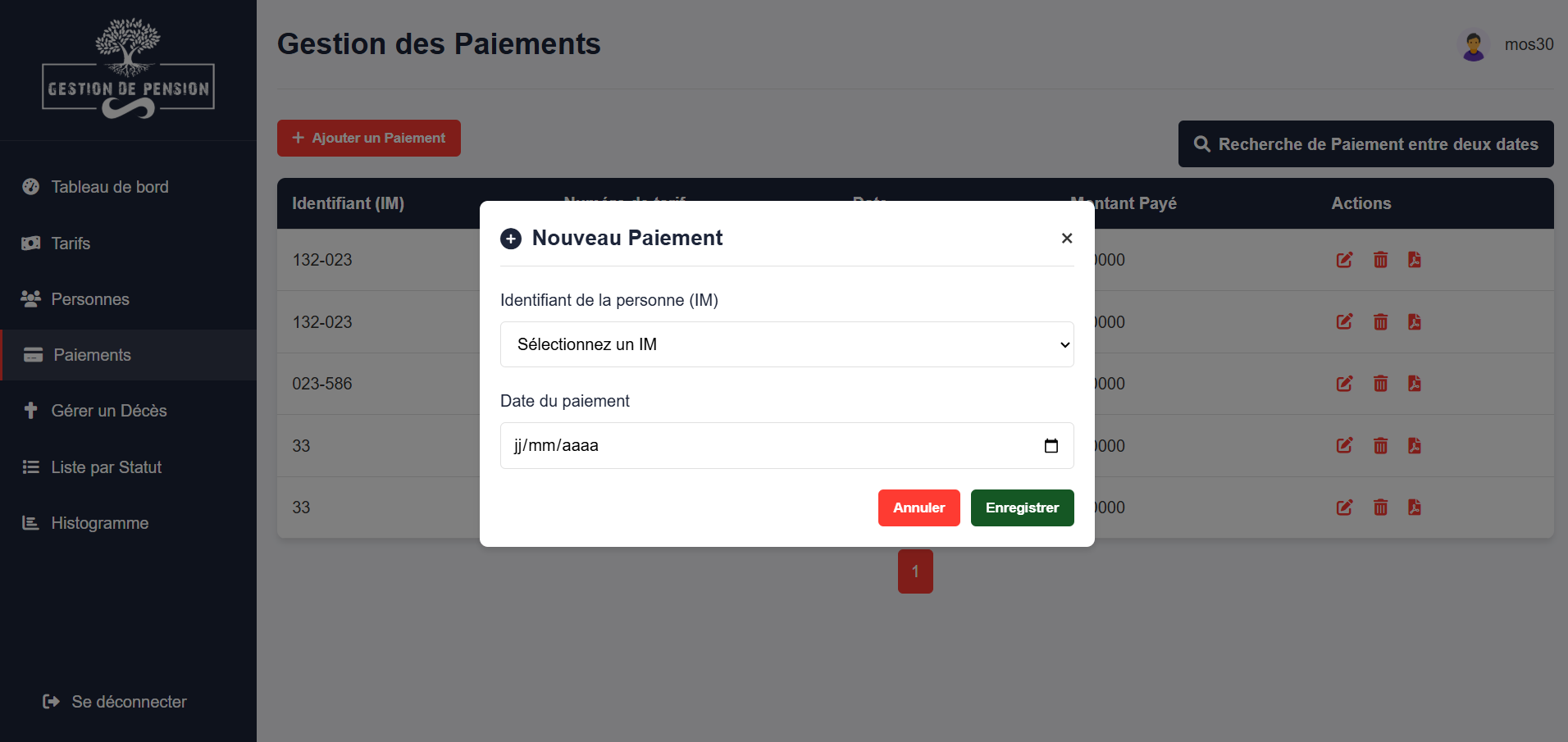
Task: Close the Nouveau Paiement dialog
Action: 1066,238
